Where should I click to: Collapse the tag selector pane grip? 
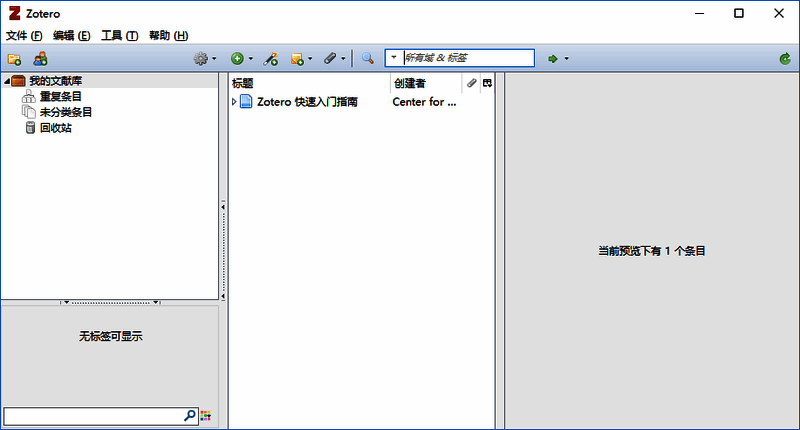coord(110,302)
